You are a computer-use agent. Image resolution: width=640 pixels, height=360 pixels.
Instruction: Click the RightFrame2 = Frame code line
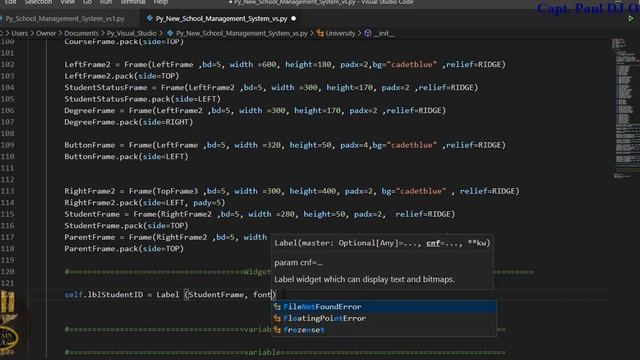tap(292, 191)
